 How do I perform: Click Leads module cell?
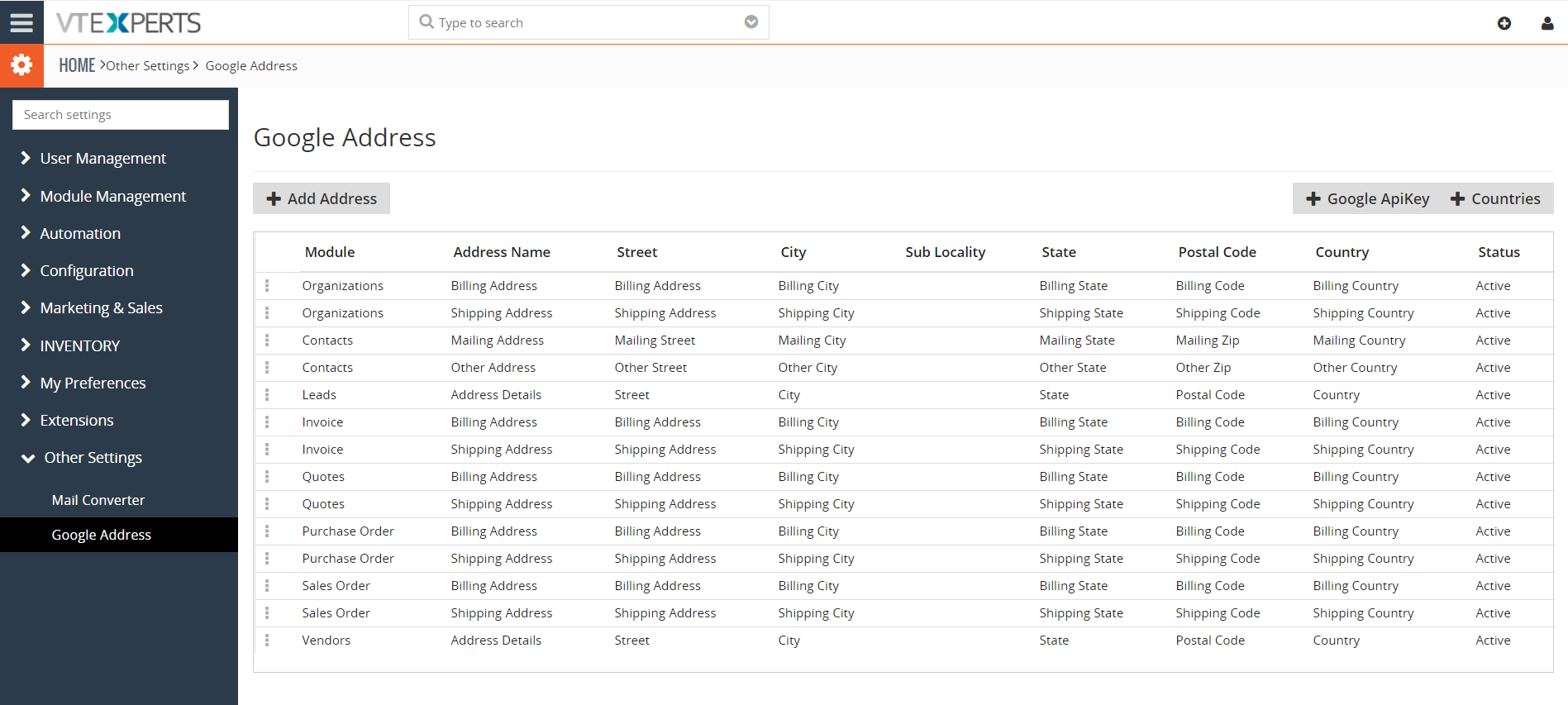(x=319, y=394)
